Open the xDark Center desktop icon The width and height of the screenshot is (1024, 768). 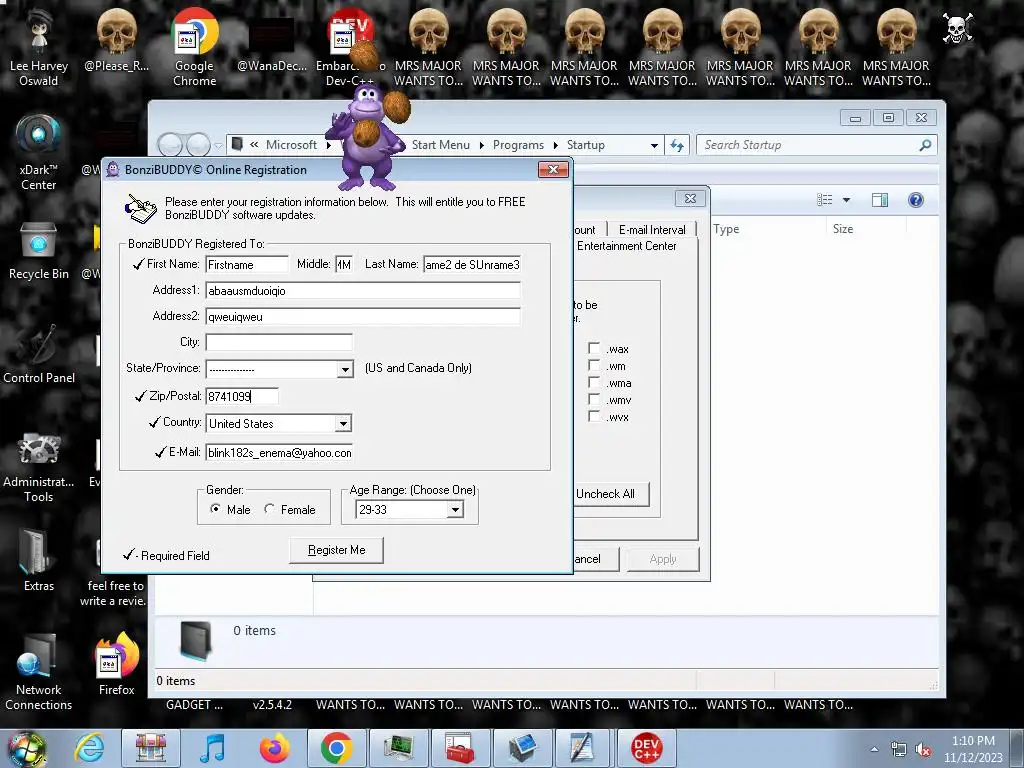[x=39, y=152]
